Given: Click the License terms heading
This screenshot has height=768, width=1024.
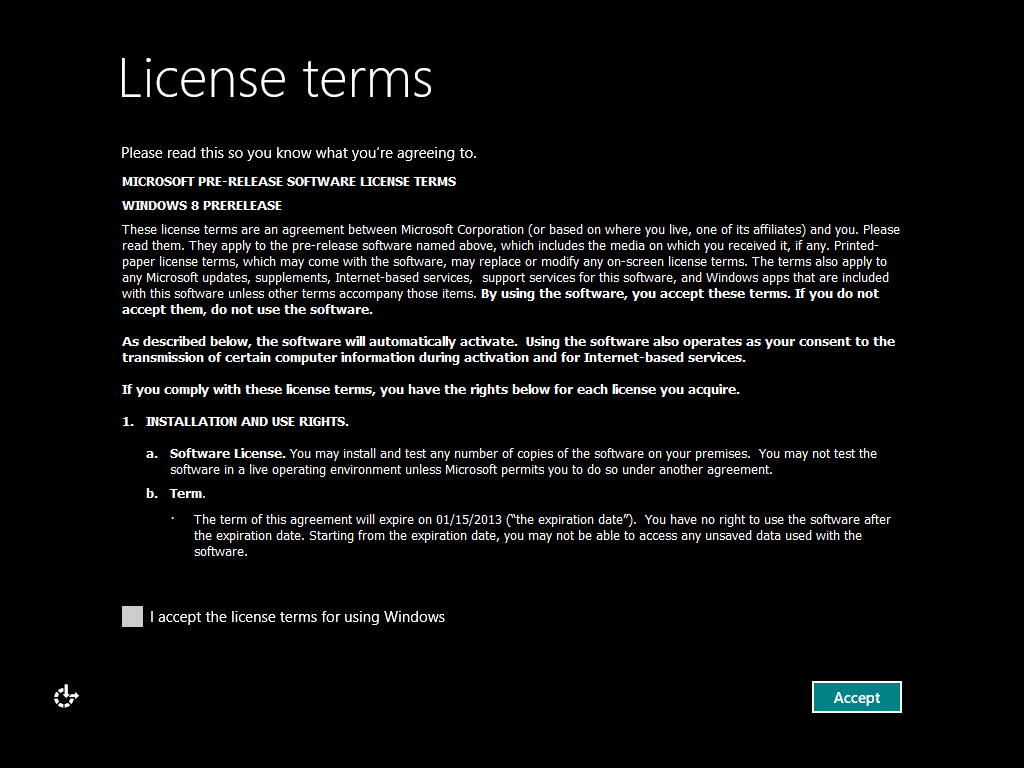Looking at the screenshot, I should [276, 79].
